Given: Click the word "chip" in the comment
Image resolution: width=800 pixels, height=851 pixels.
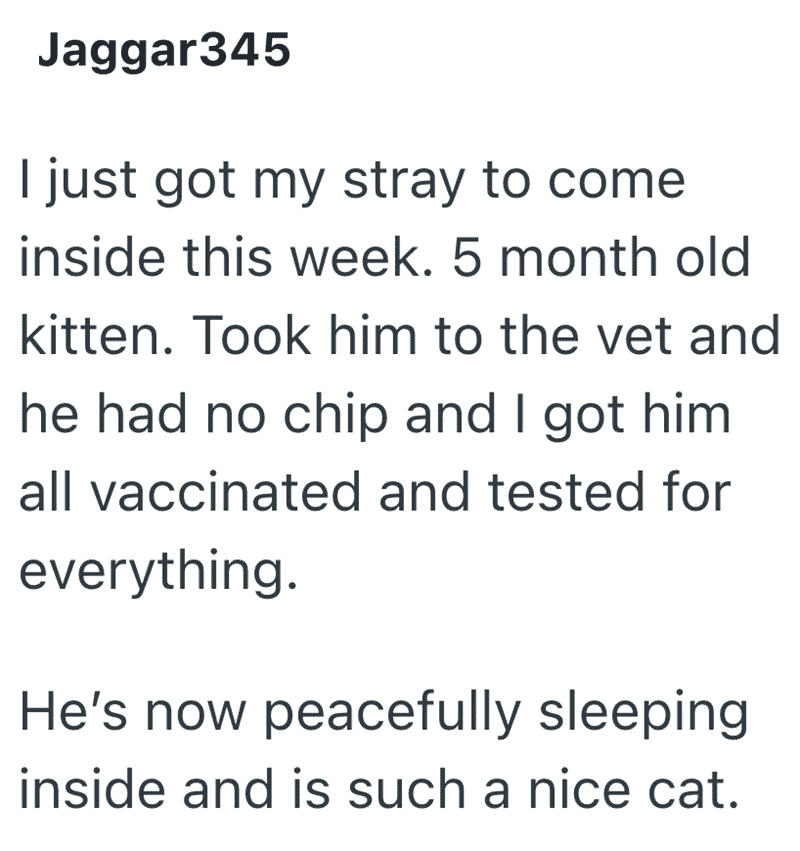Looking at the screenshot, I should pyautogui.click(x=332, y=413).
